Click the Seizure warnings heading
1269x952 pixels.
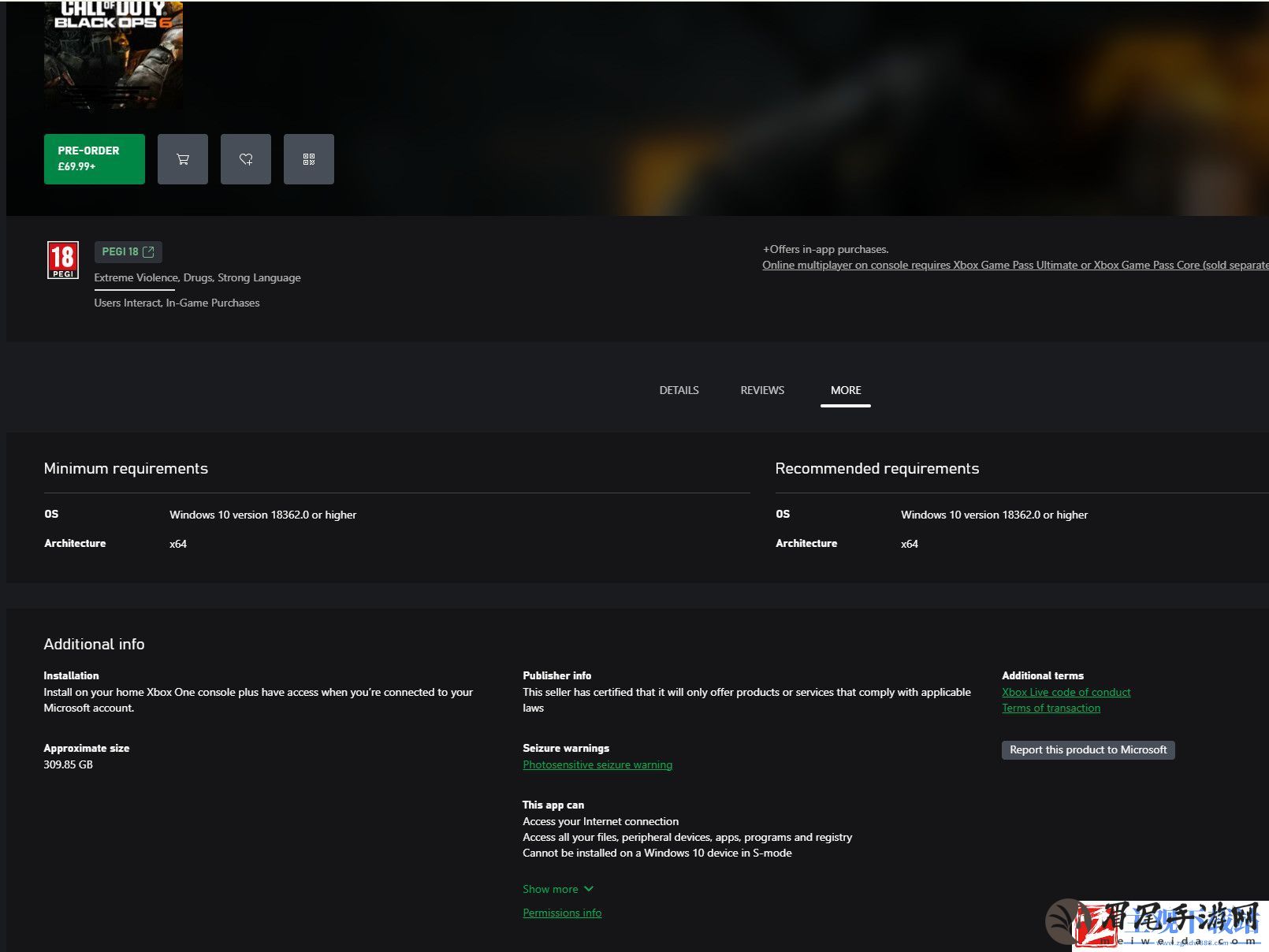point(565,748)
